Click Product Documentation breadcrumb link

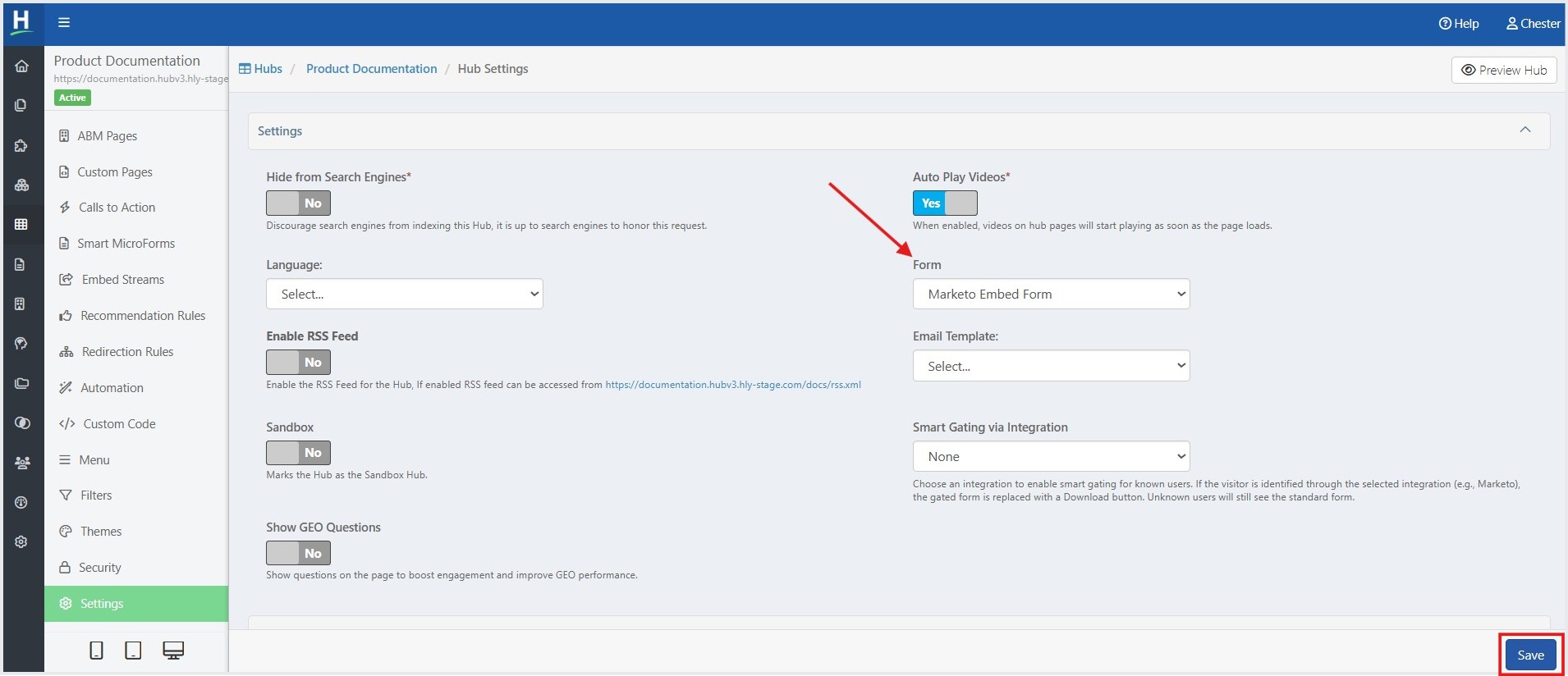click(x=371, y=69)
